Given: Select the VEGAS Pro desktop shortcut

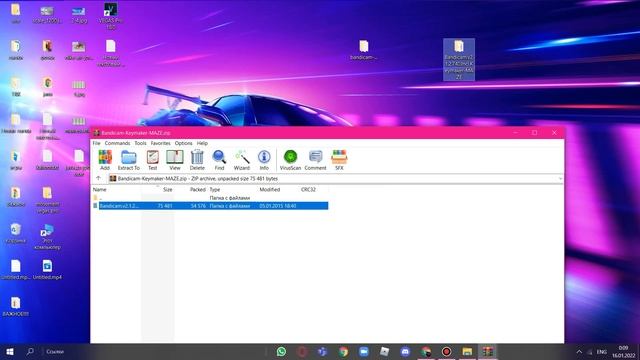Looking at the screenshot, I should [111, 16].
